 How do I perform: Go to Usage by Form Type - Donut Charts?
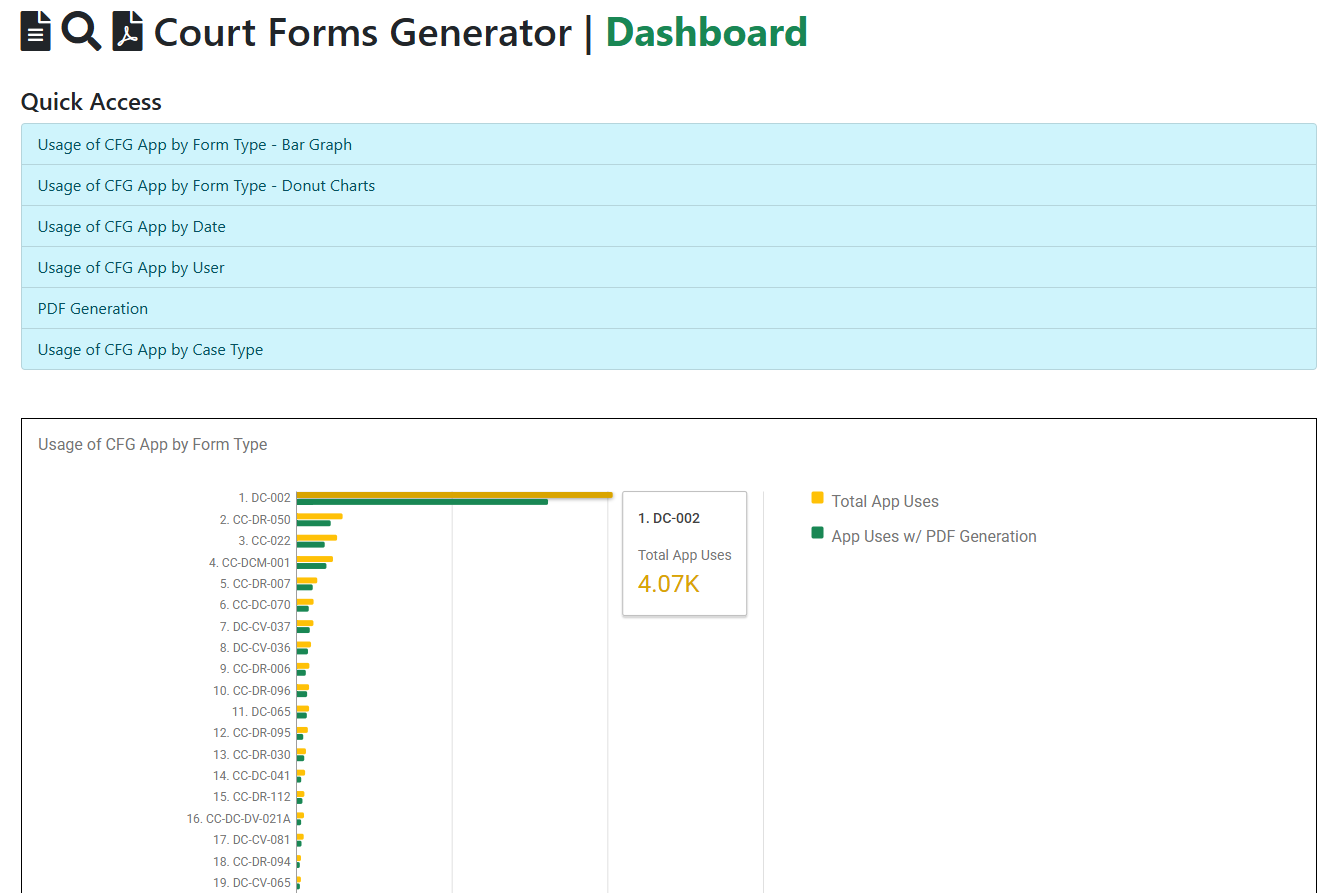[206, 186]
